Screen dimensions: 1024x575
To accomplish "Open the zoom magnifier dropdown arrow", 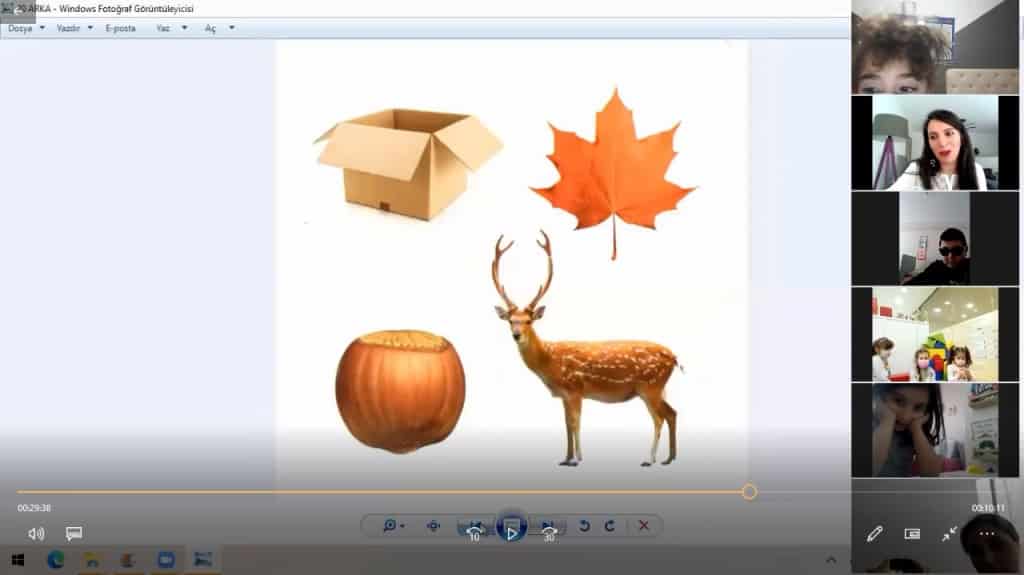I will [x=402, y=526].
